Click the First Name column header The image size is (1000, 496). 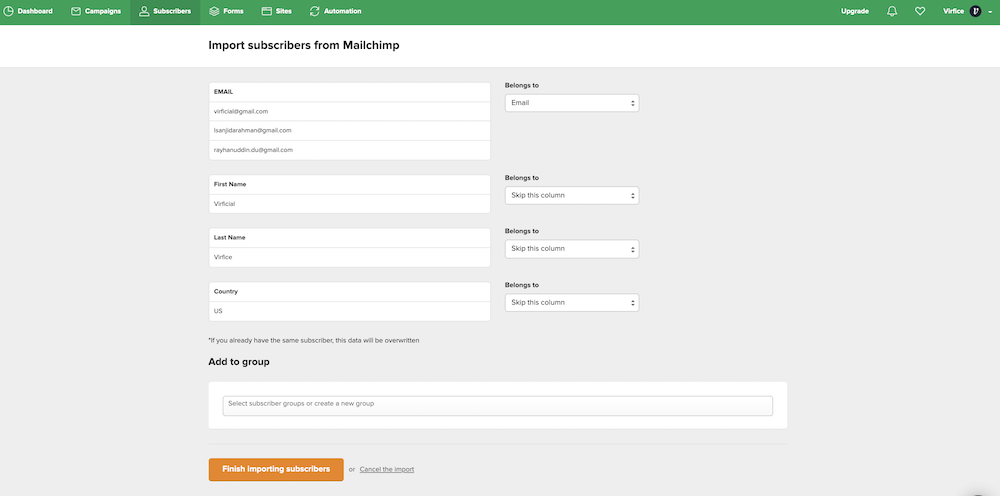(349, 184)
